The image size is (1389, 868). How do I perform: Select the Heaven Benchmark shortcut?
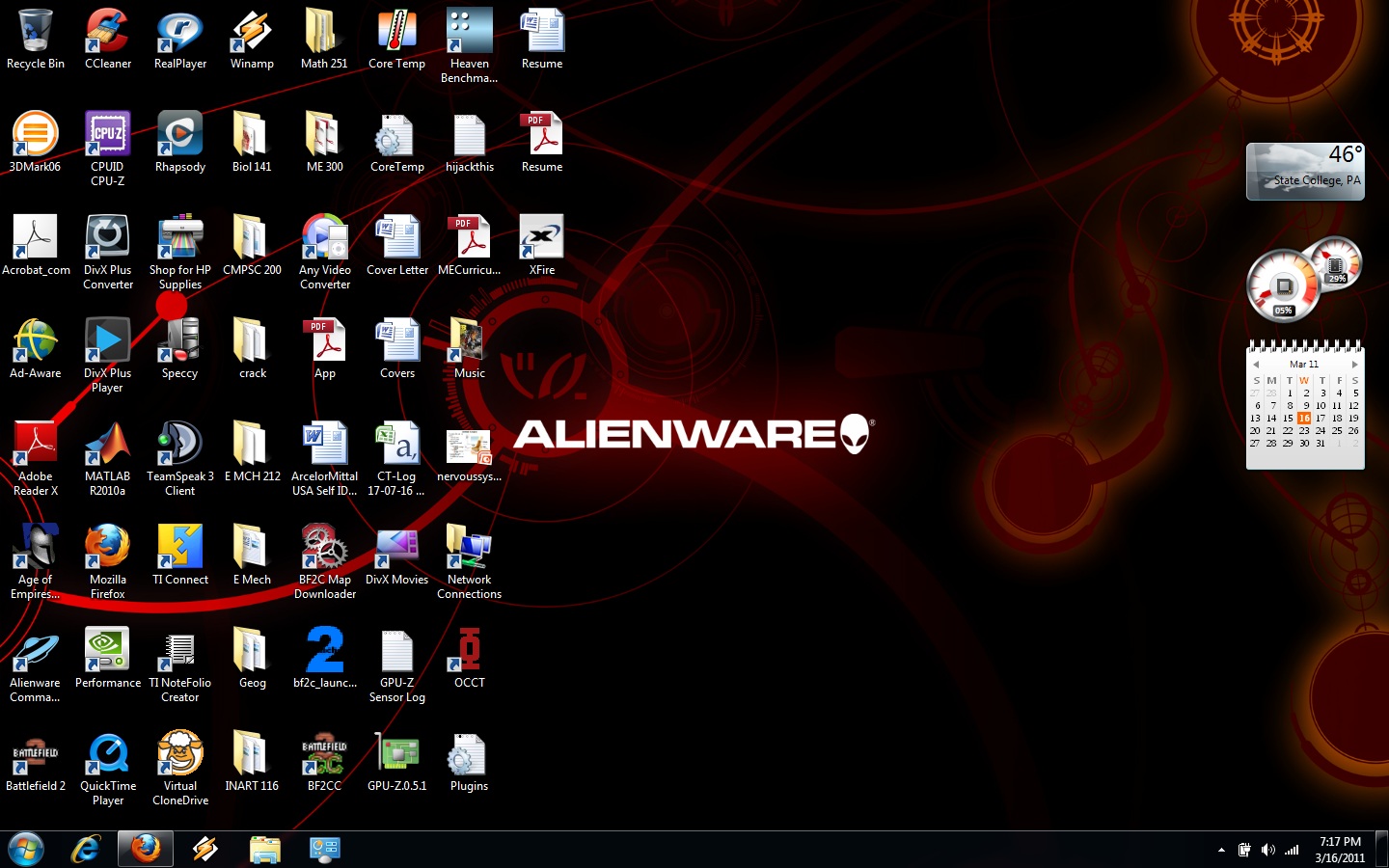pos(470,45)
